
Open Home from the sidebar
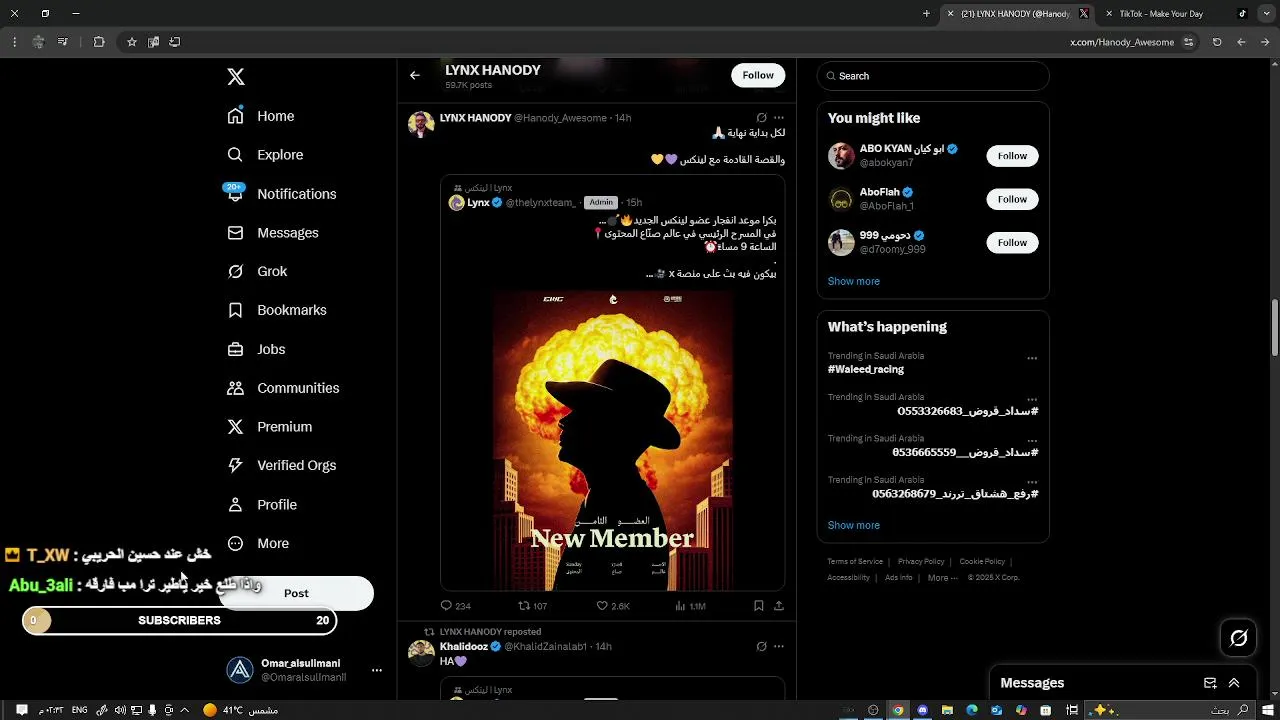[x=260, y=116]
